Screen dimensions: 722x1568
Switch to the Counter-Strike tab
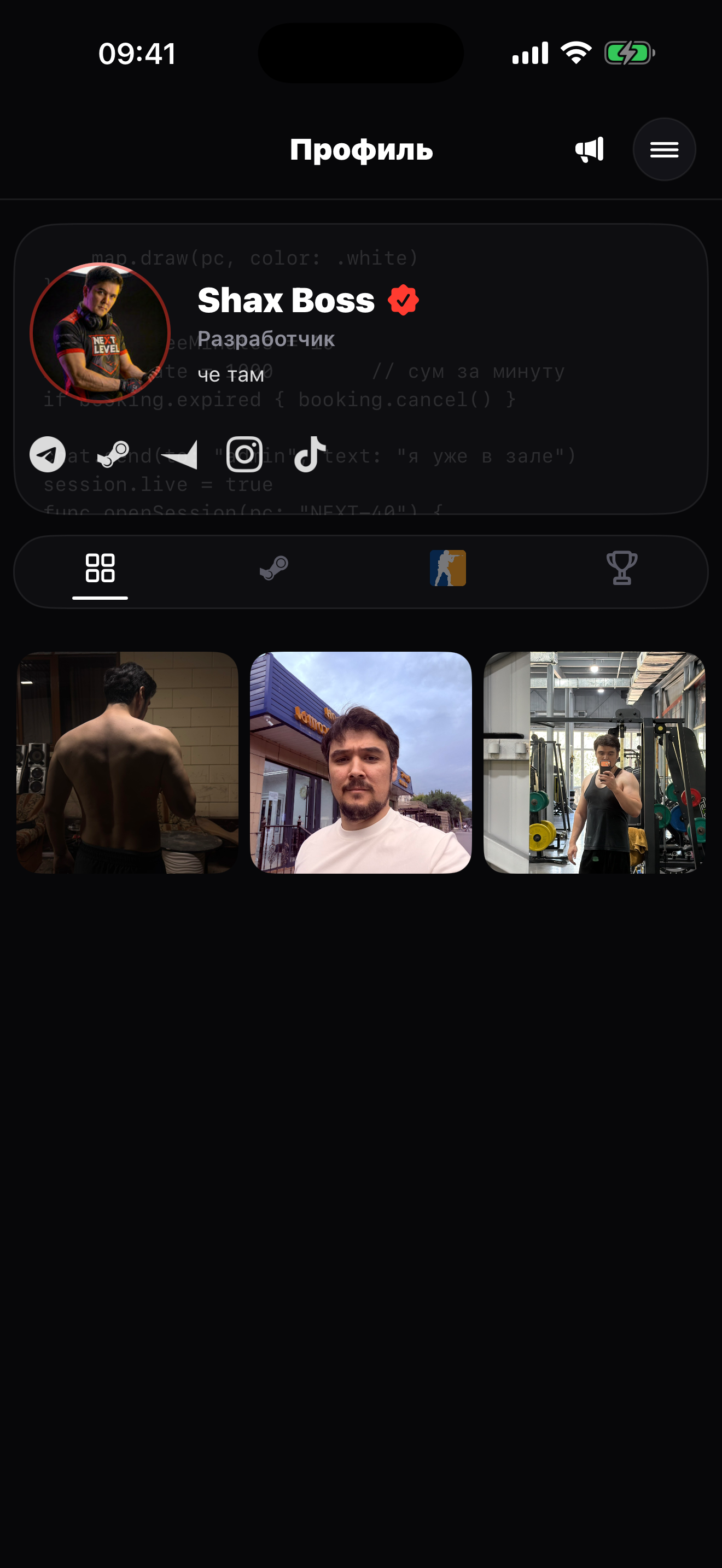tap(448, 568)
